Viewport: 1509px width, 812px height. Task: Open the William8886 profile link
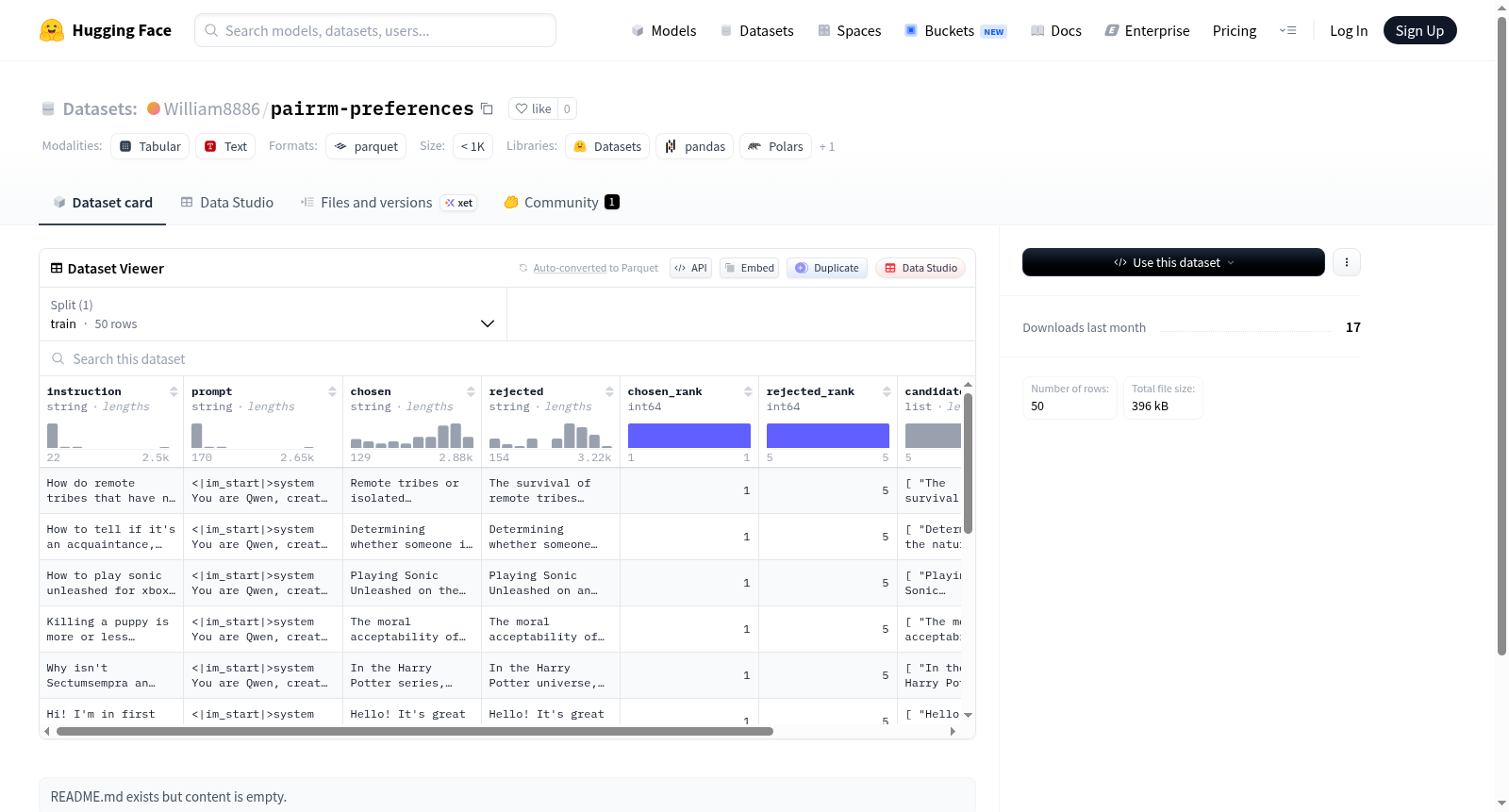click(x=211, y=108)
